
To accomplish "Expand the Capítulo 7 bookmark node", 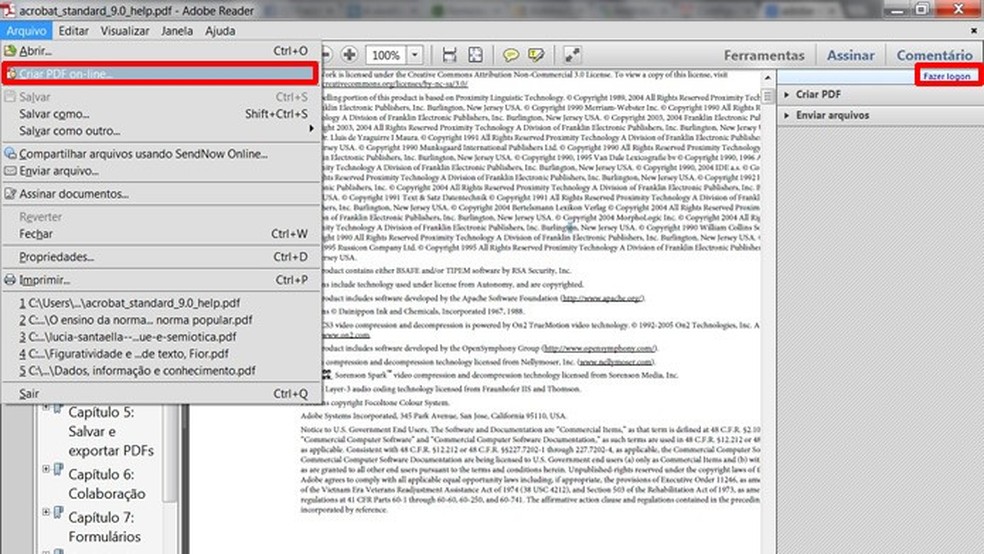I will point(46,512).
